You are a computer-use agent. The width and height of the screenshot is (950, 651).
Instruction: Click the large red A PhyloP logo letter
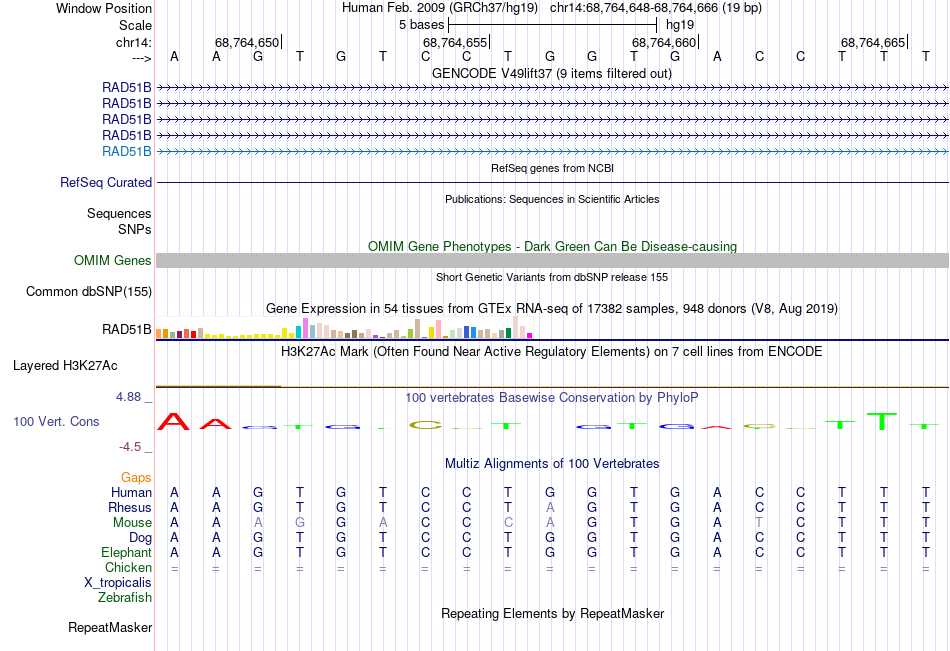click(x=174, y=421)
